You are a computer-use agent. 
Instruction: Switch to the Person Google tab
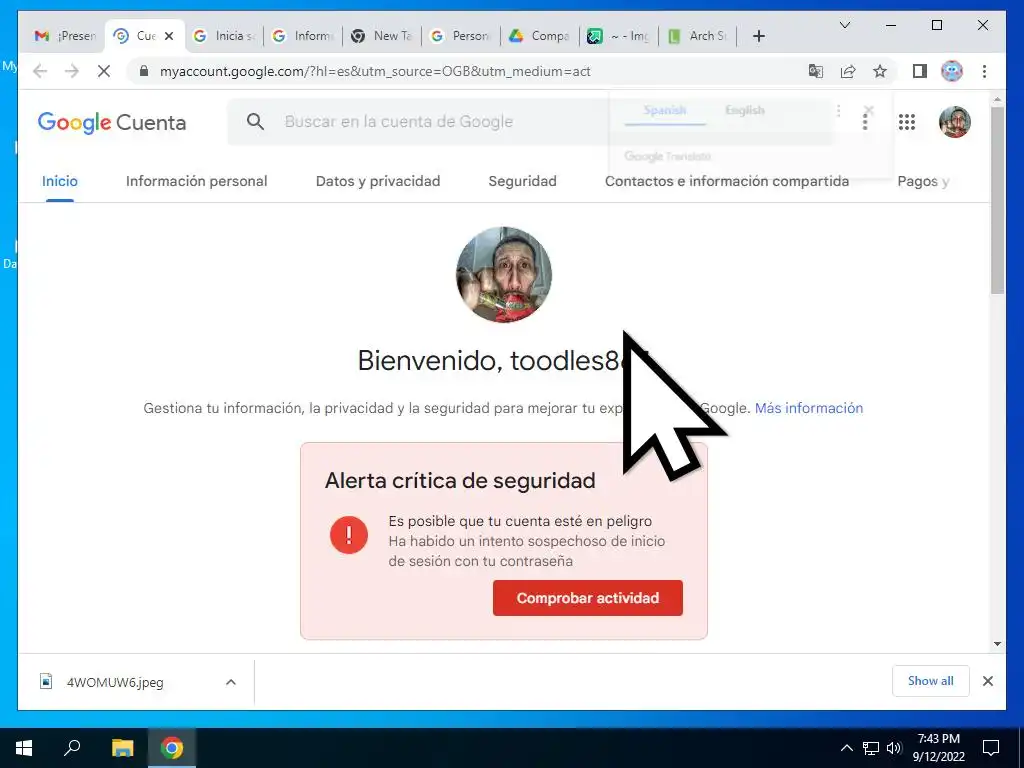click(461, 36)
